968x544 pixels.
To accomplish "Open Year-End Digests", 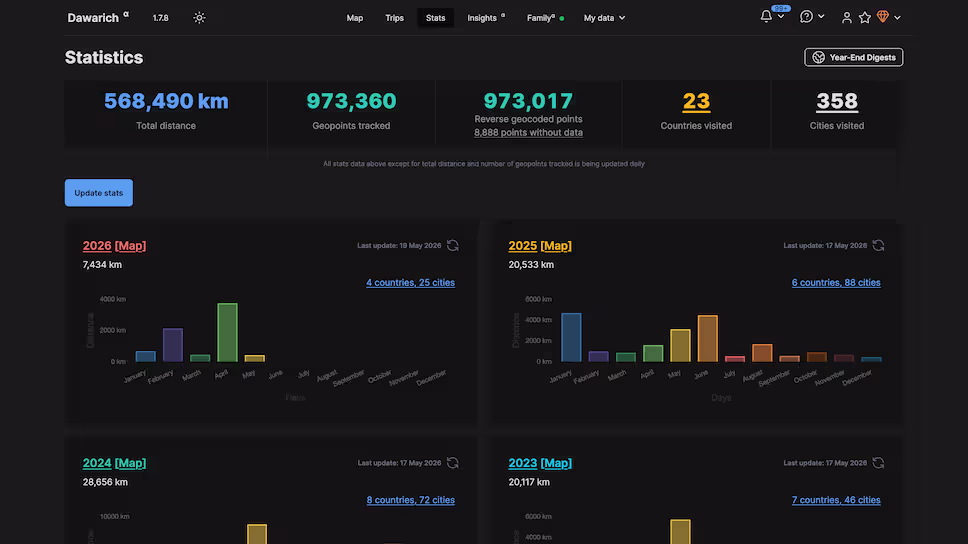I will 854,57.
